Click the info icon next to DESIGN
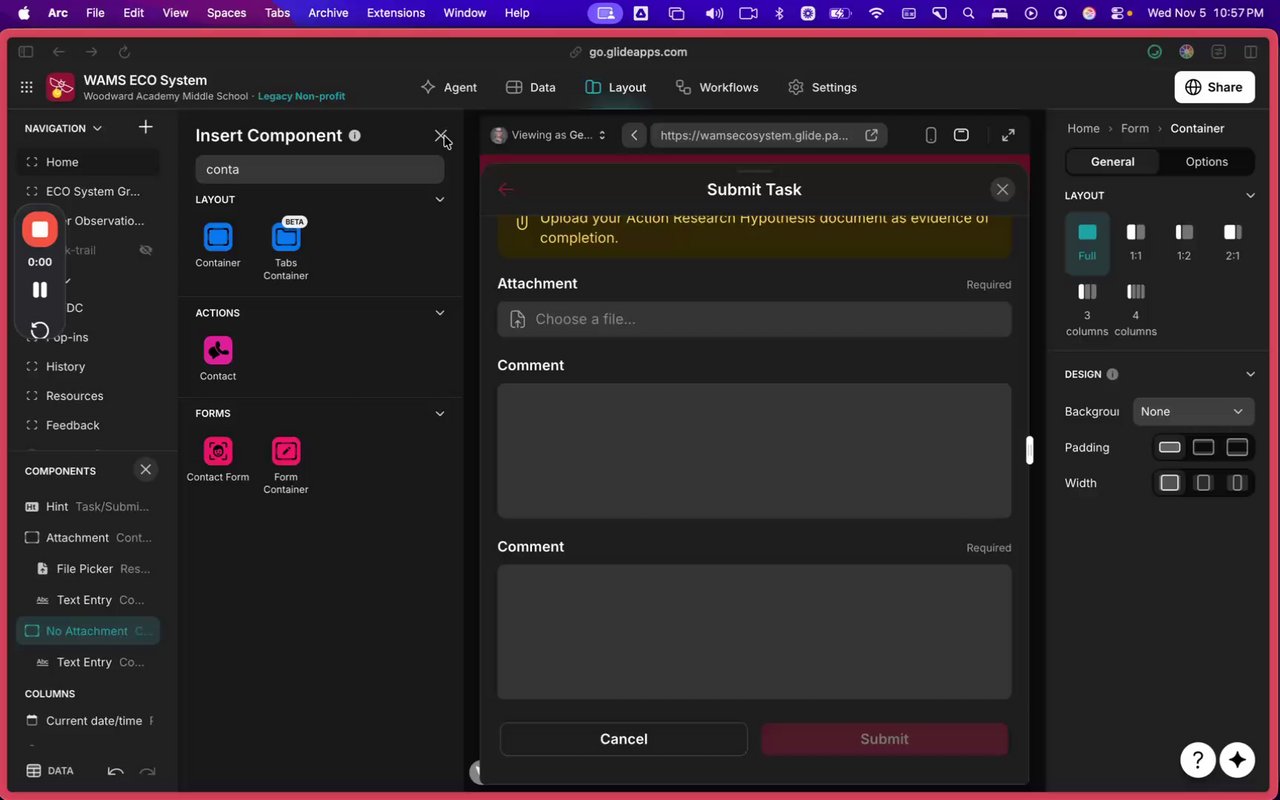 pos(1112,374)
